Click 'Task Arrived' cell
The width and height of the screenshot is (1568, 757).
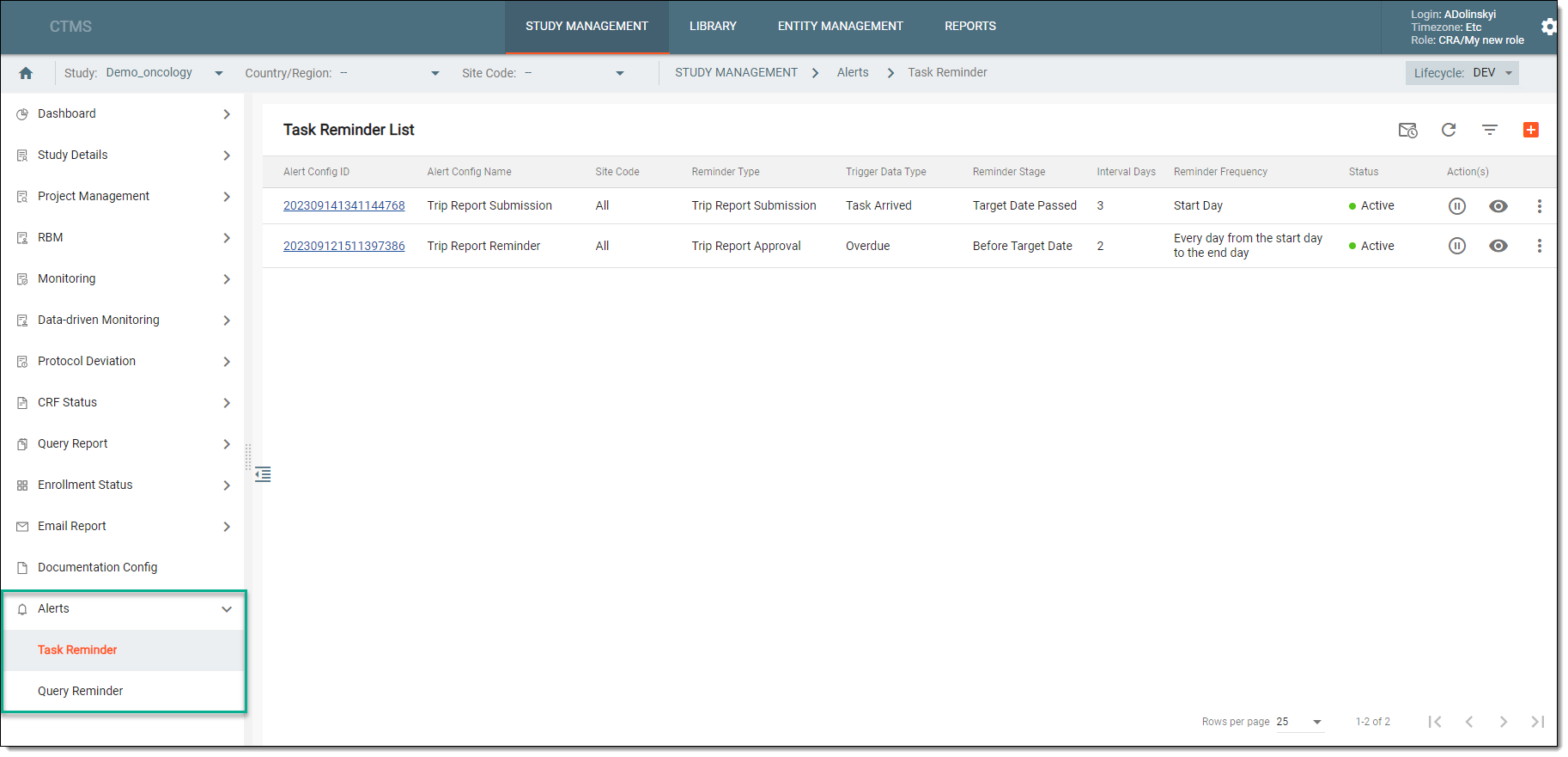click(x=878, y=206)
